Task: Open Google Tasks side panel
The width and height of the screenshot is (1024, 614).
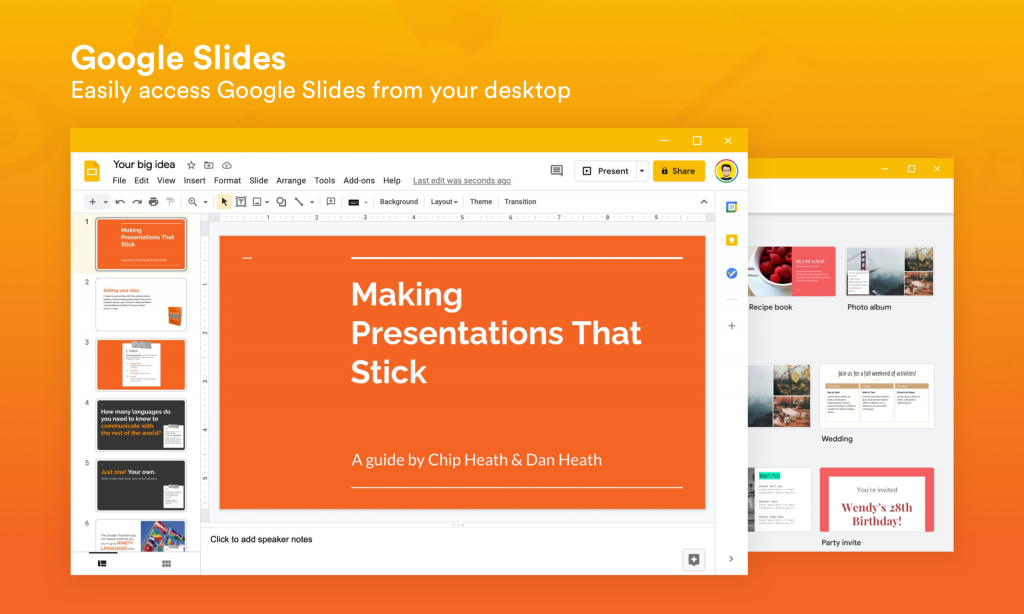Action: pyautogui.click(x=731, y=273)
